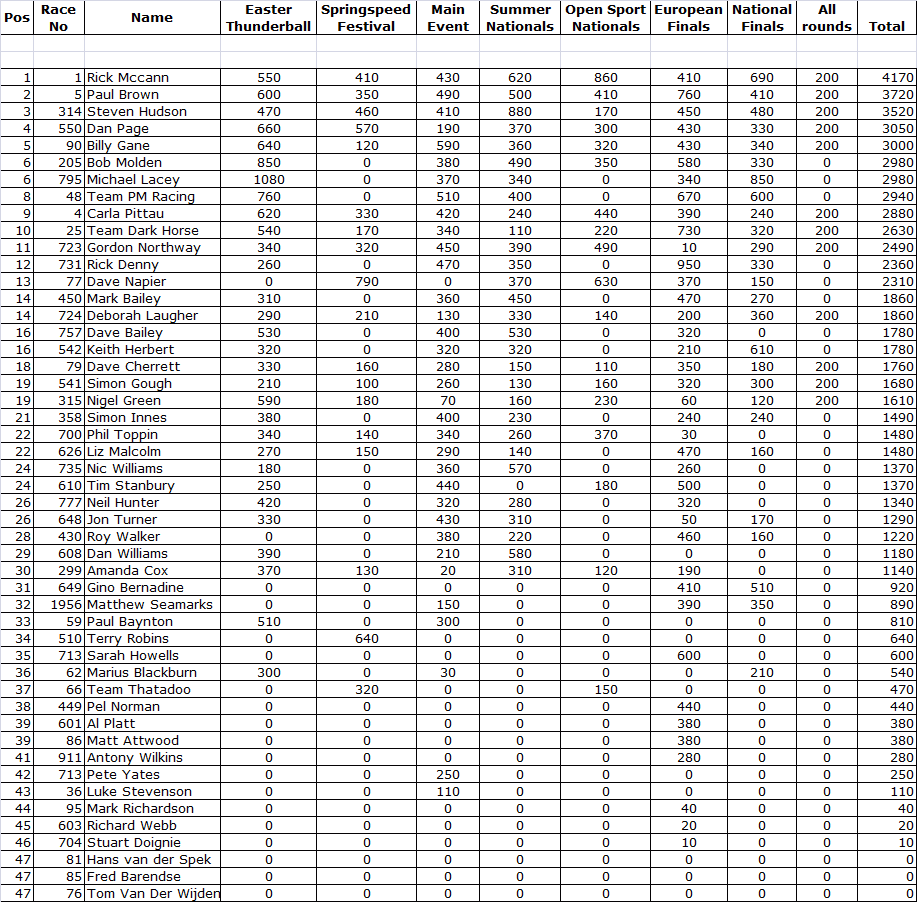The height and width of the screenshot is (902, 917).
Task: Click Michael Lacey's 1080 Easter Thunderball score
Action: pyautogui.click(x=268, y=179)
